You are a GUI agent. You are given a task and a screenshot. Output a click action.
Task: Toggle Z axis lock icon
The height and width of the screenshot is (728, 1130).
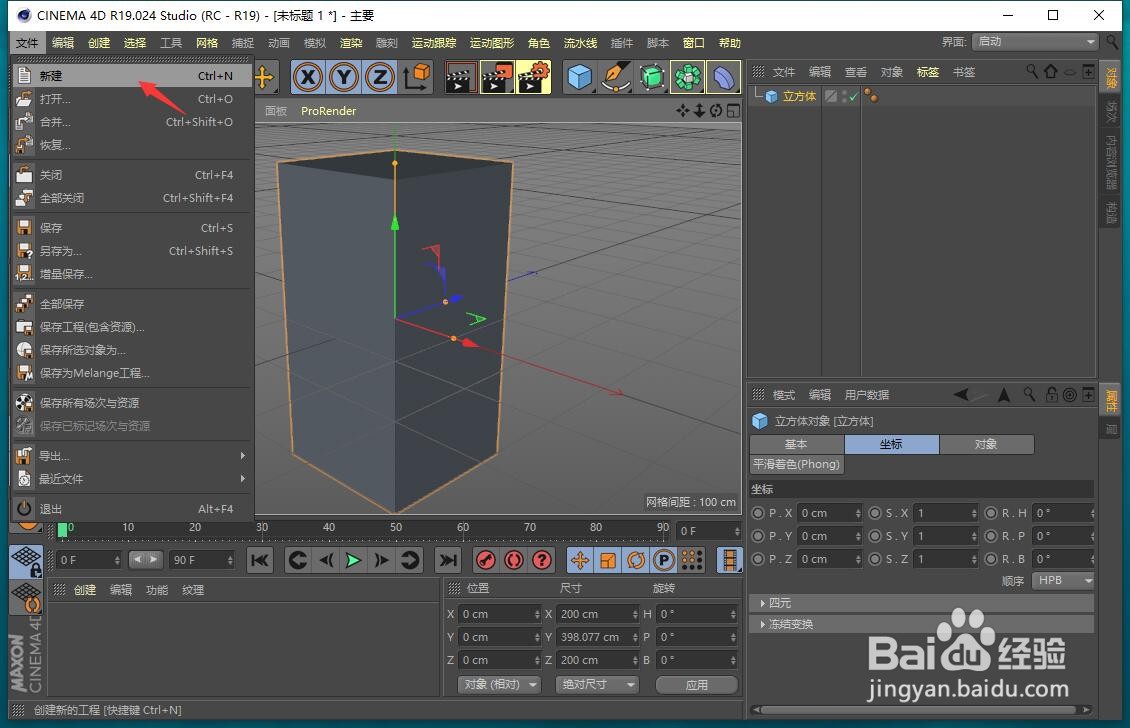coord(380,76)
